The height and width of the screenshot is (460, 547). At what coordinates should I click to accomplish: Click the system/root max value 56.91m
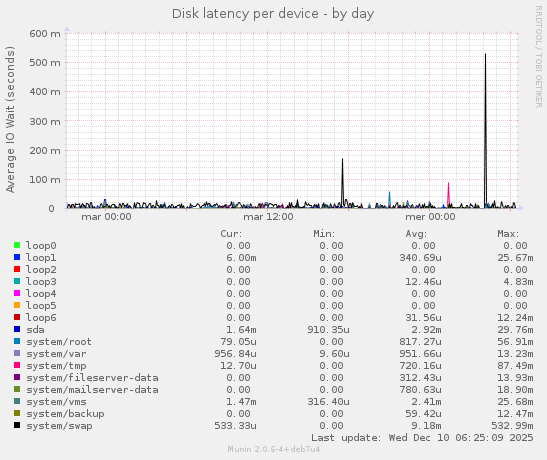(x=515, y=341)
